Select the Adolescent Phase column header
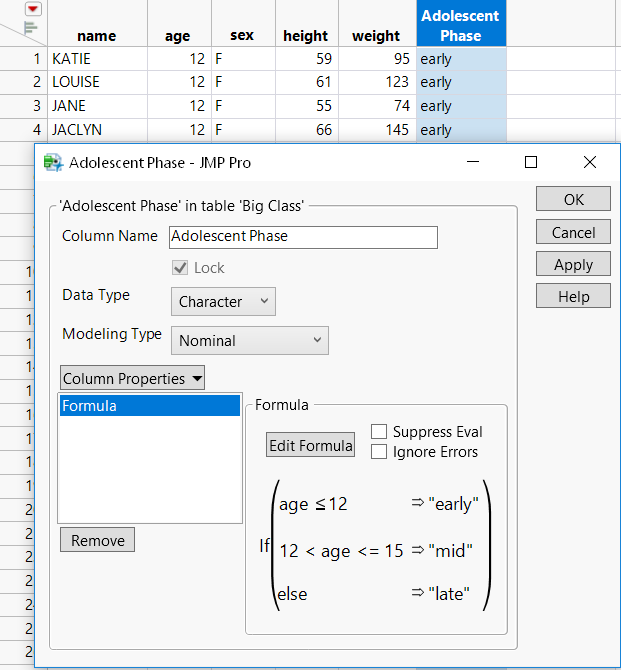Image resolution: width=621 pixels, height=670 pixels. 461,25
